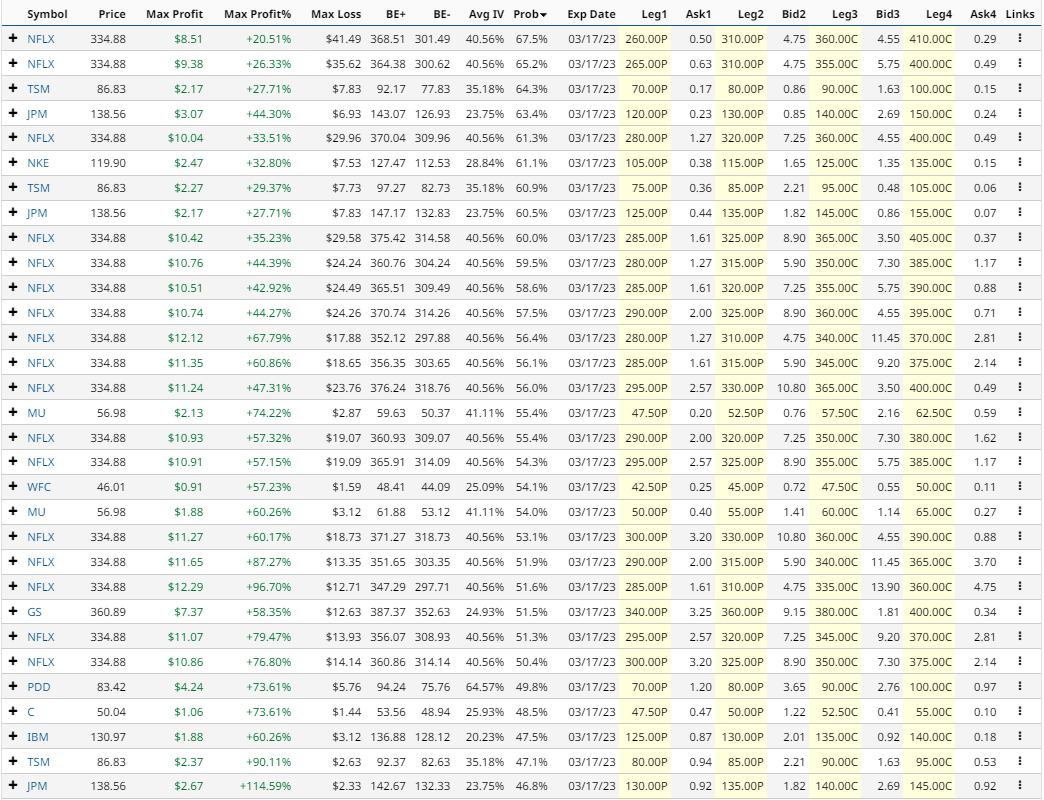Open links menu on NFLX $10.76 row
Image resolution: width=1044 pixels, height=800 pixels.
coord(1019,262)
